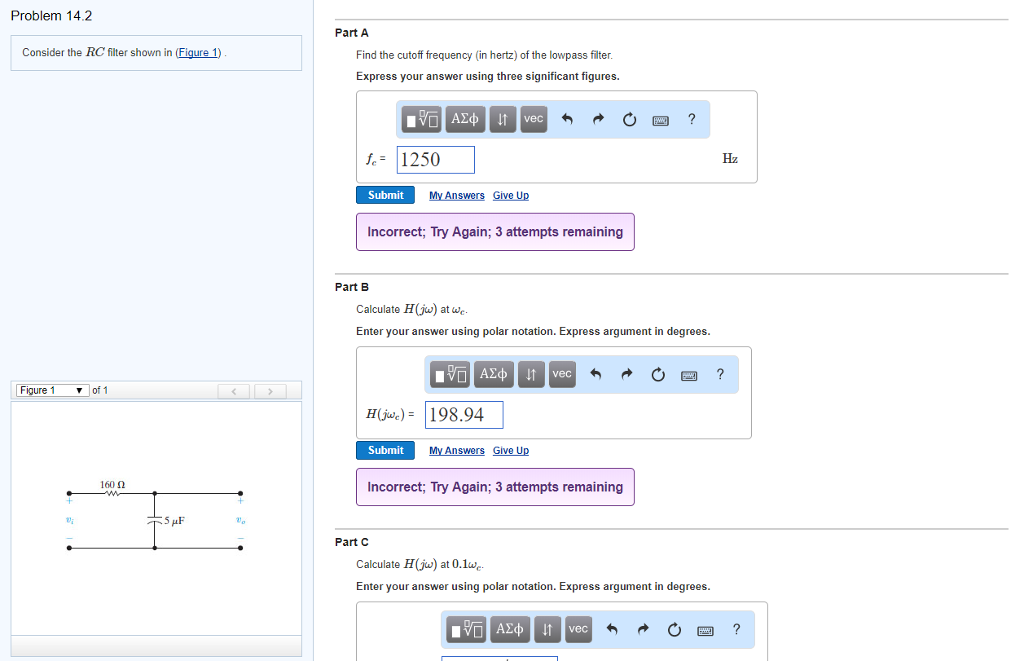Screen dimensions: 1024x661
Task: Open templates (square root) tool in Part A
Action: click(421, 119)
